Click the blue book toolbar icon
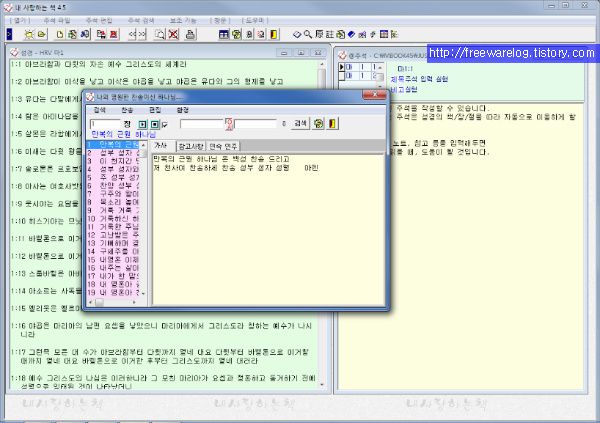The width and height of the screenshot is (600, 423). [351, 34]
